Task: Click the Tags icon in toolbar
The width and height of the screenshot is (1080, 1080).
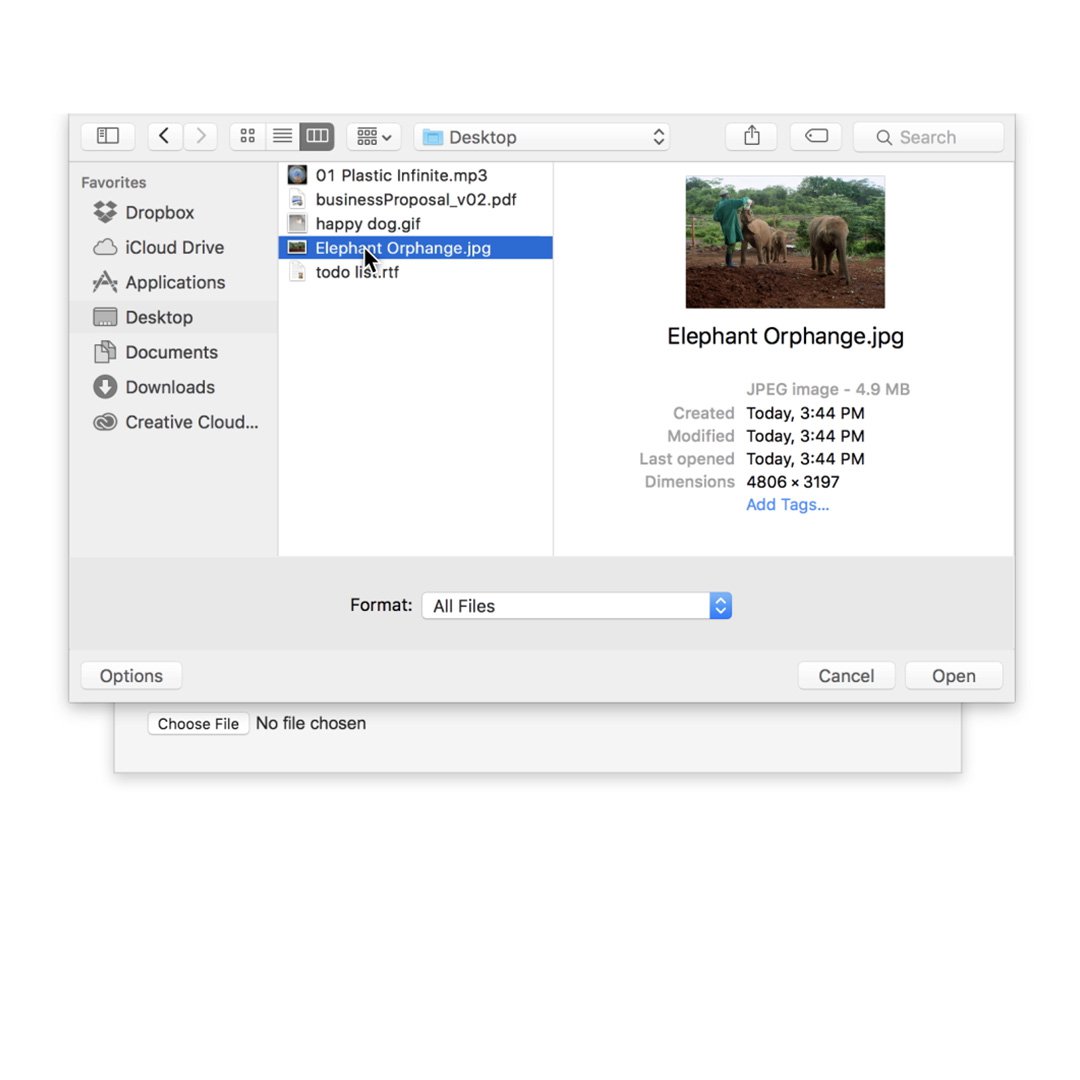Action: (x=816, y=136)
